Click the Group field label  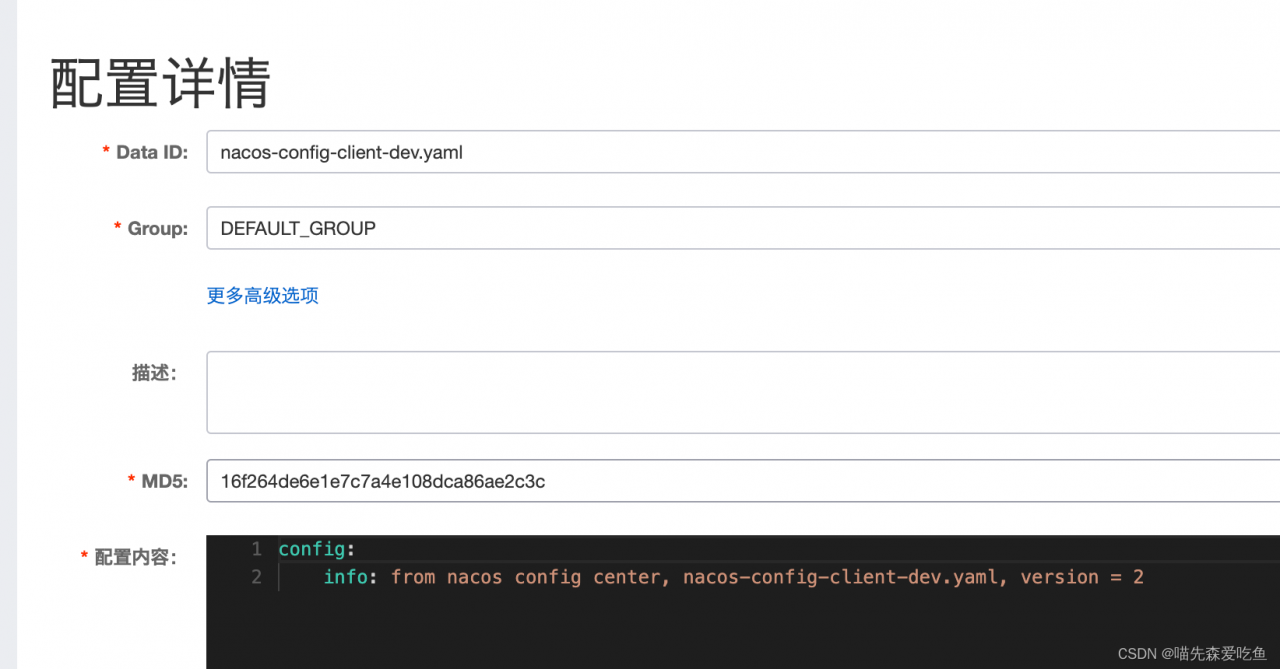pos(157,228)
